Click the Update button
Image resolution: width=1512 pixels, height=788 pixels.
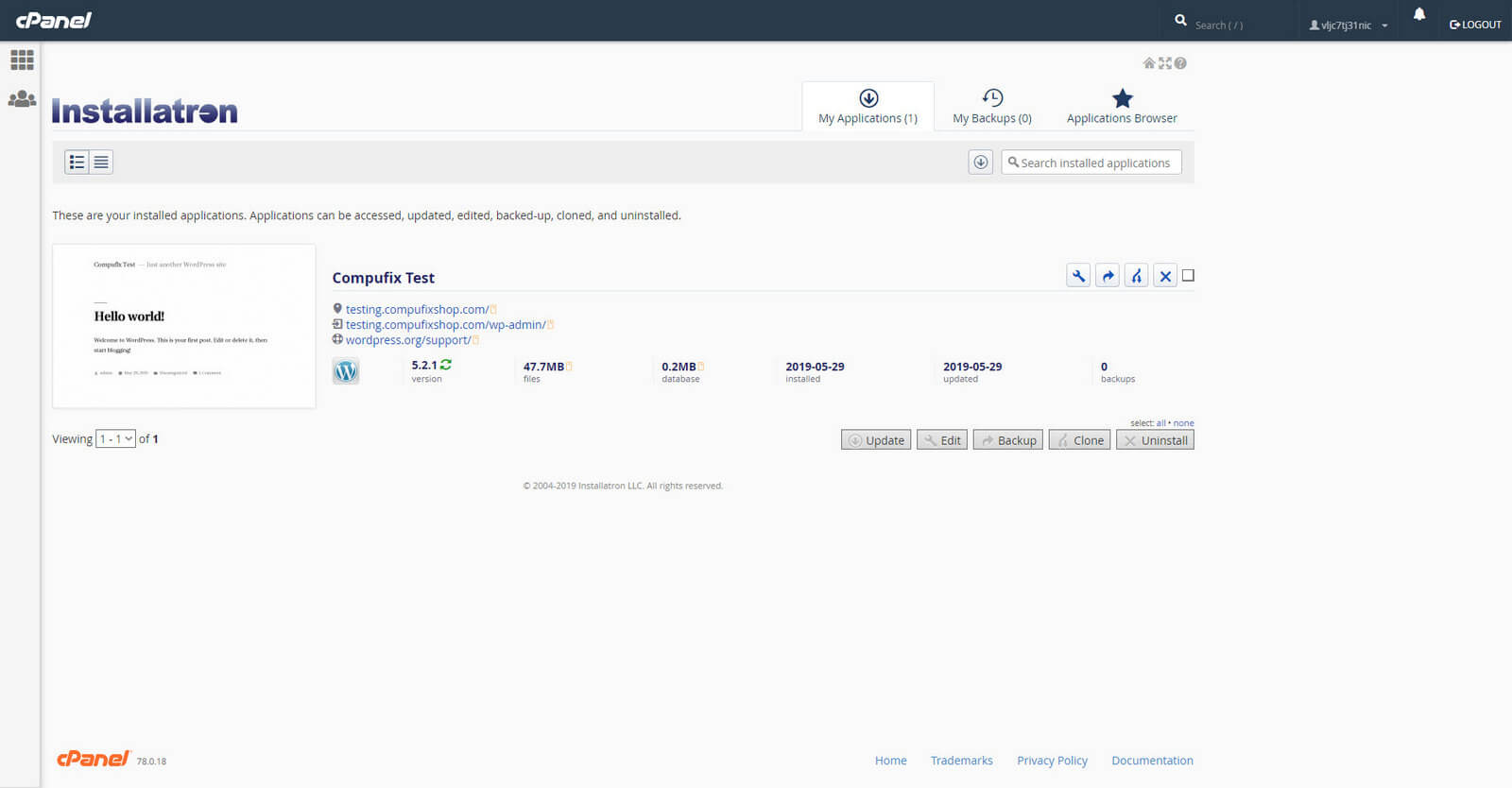click(x=875, y=440)
